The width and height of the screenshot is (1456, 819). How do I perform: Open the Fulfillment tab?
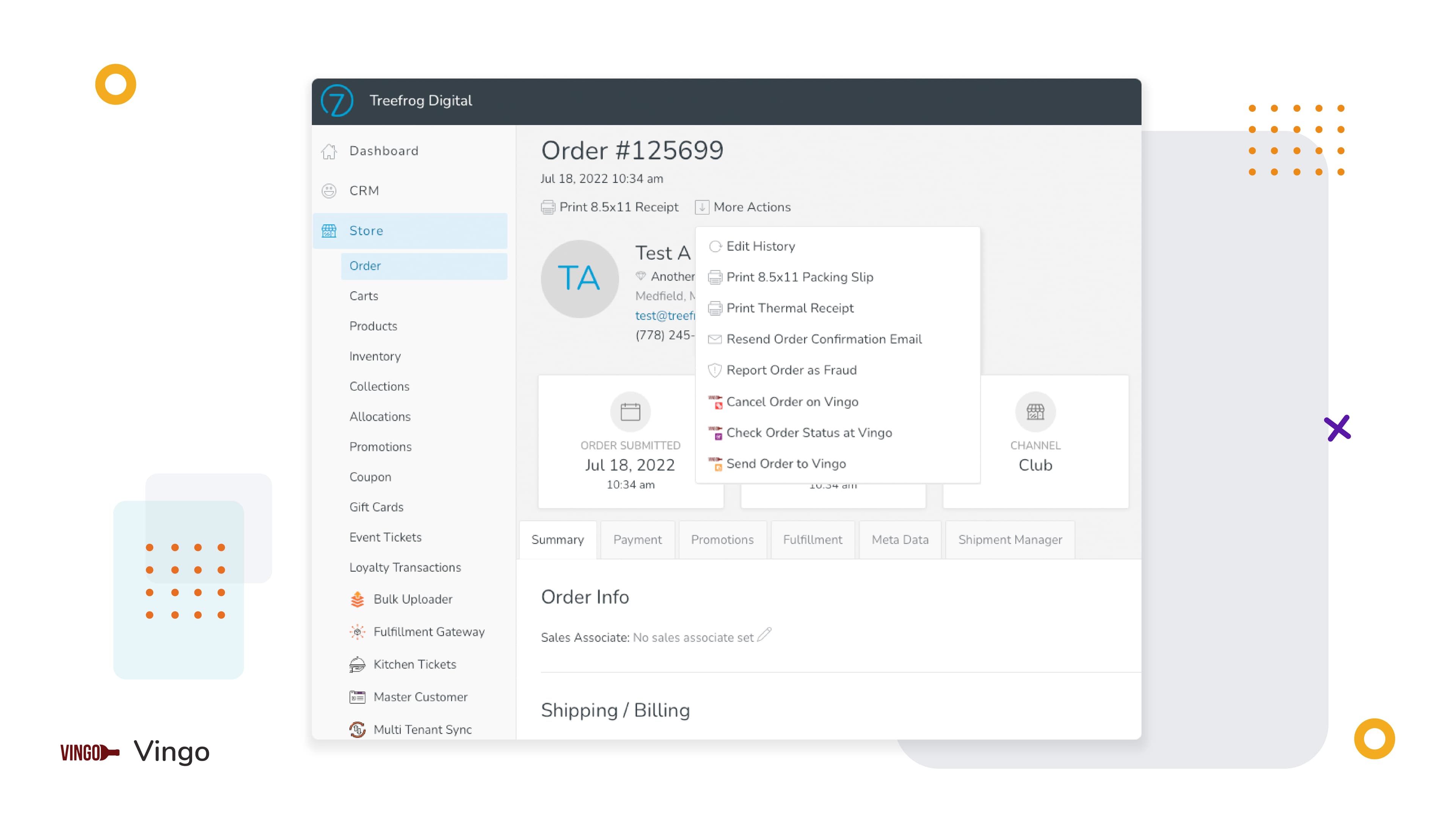point(812,540)
